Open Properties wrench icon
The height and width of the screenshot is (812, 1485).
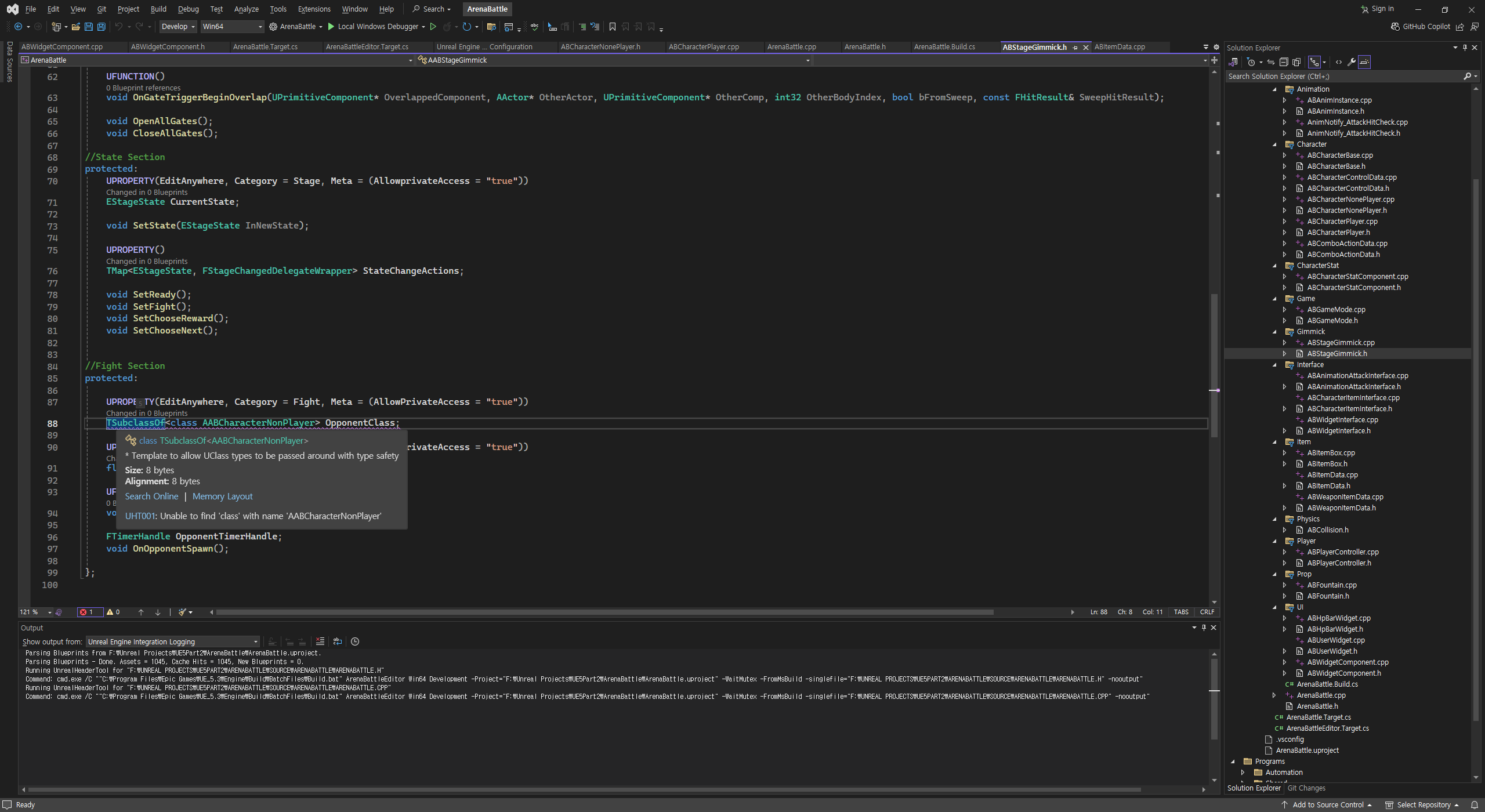(x=1351, y=62)
